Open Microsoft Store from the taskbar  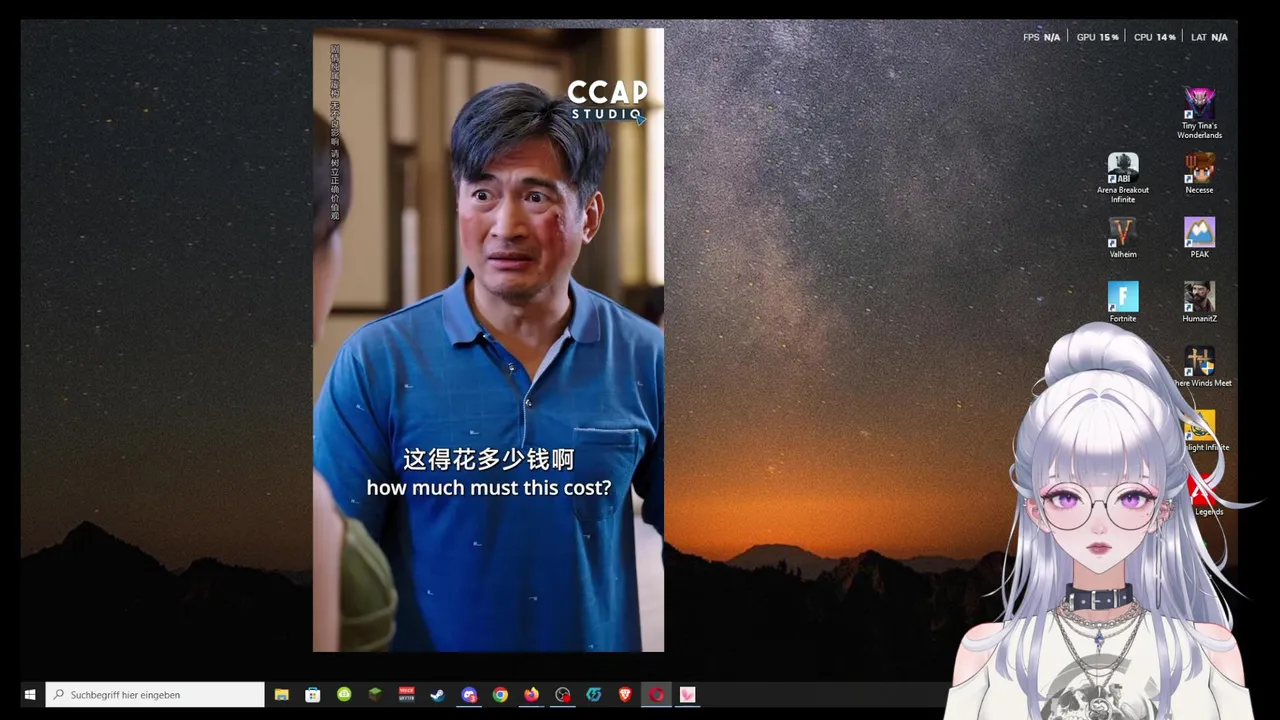pos(313,694)
